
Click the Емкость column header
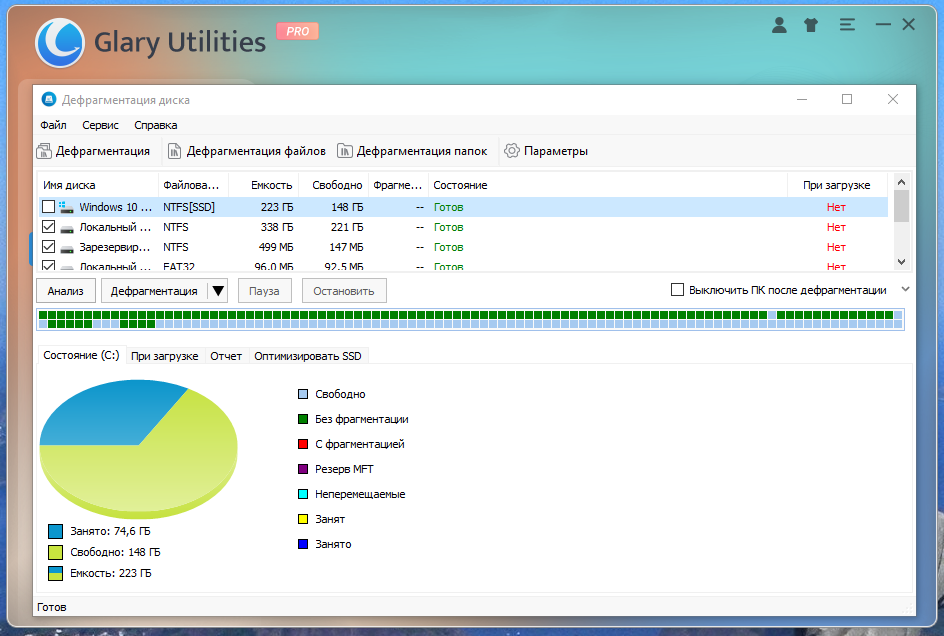point(264,185)
